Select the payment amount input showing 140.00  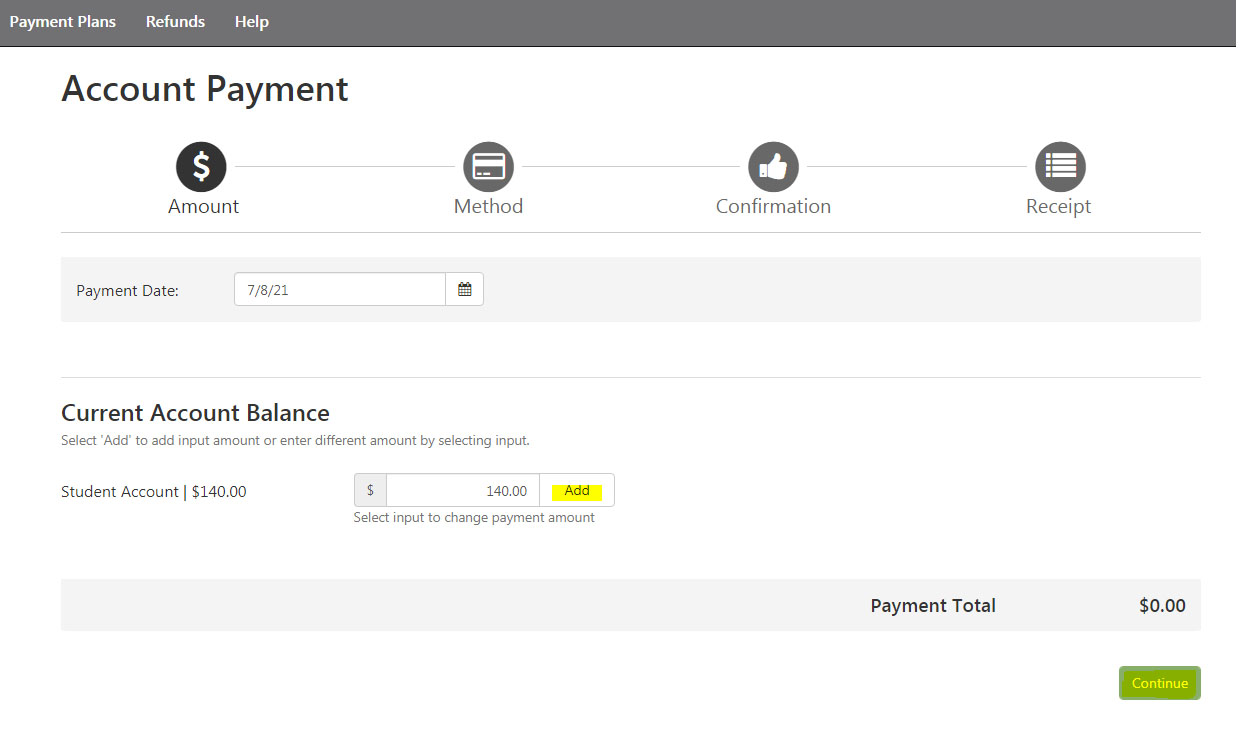pos(462,491)
